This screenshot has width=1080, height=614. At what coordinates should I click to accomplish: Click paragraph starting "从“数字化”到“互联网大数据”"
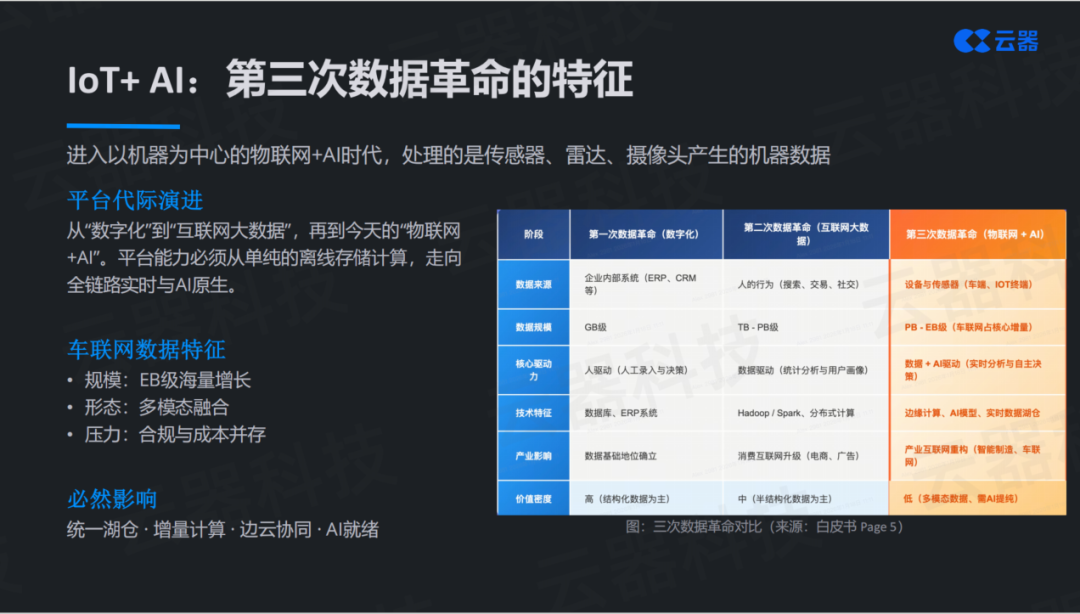tap(264, 258)
